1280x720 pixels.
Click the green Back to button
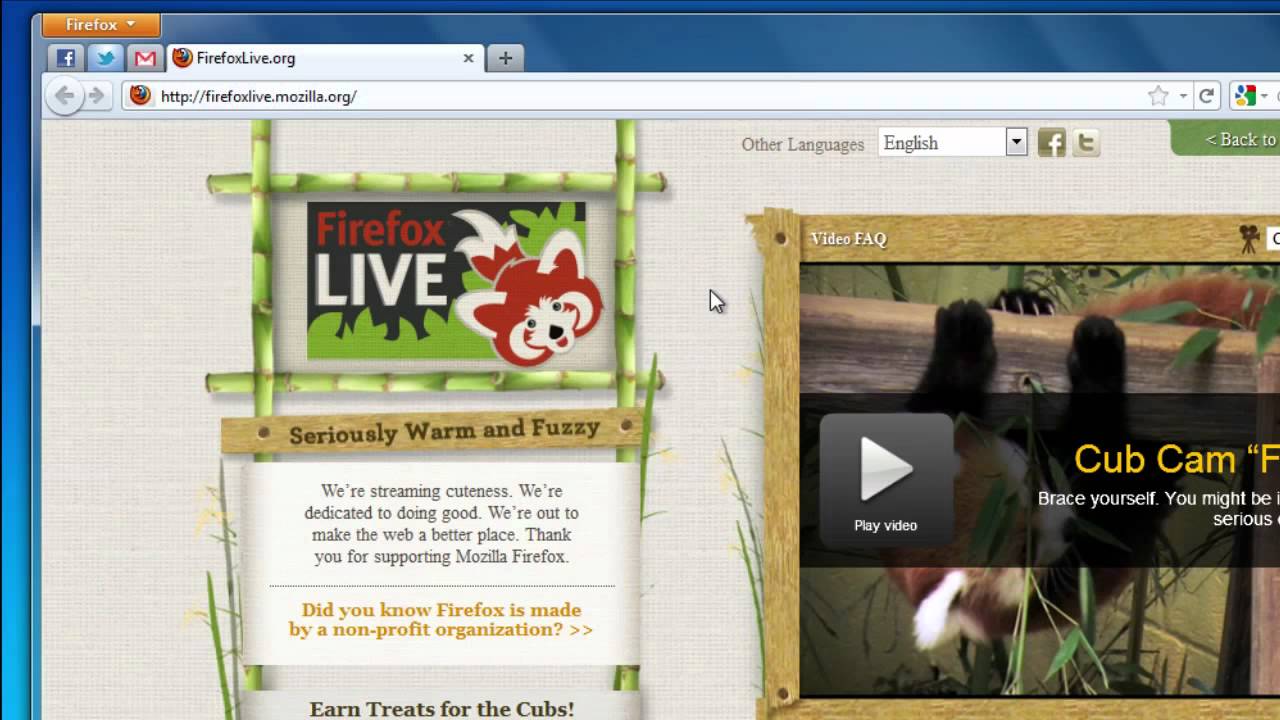[x=1225, y=139]
